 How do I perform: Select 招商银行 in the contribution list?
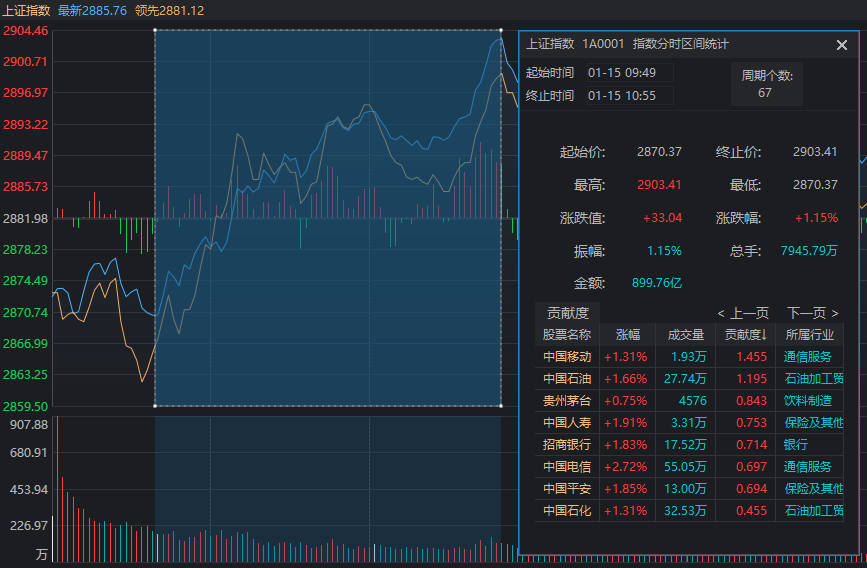[567, 444]
